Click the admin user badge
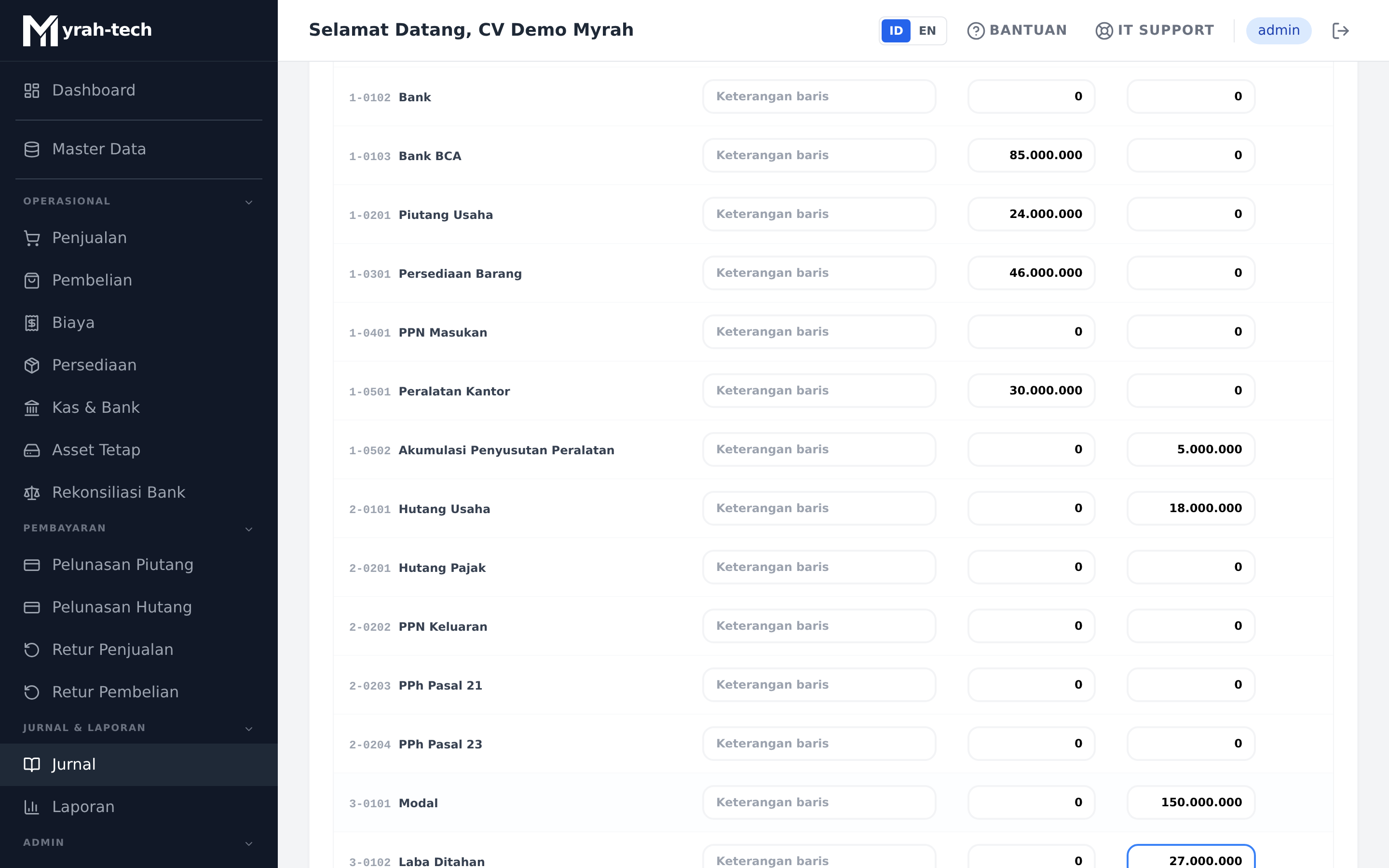The width and height of the screenshot is (1389, 868). pos(1278,30)
